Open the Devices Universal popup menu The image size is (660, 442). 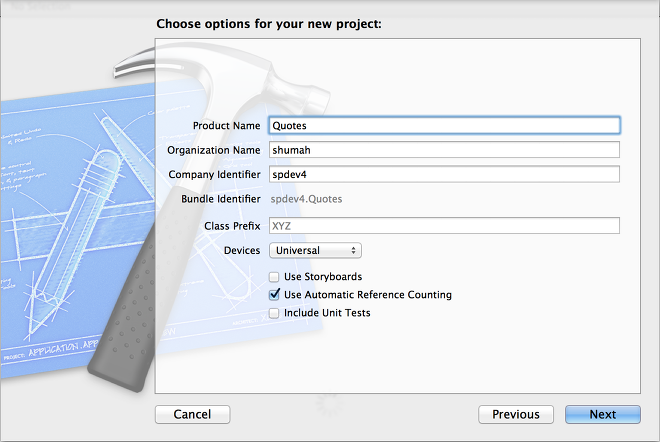coord(315,250)
